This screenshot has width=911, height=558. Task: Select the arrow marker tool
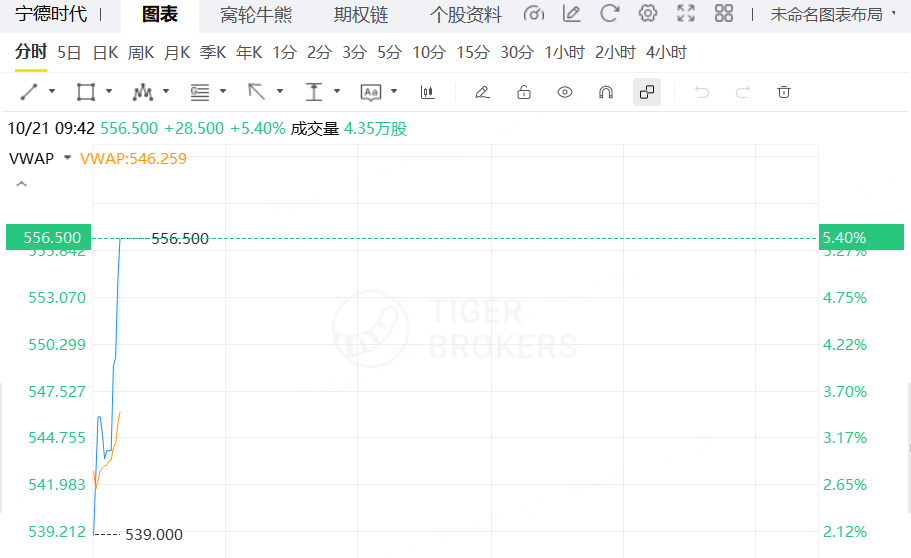(257, 92)
